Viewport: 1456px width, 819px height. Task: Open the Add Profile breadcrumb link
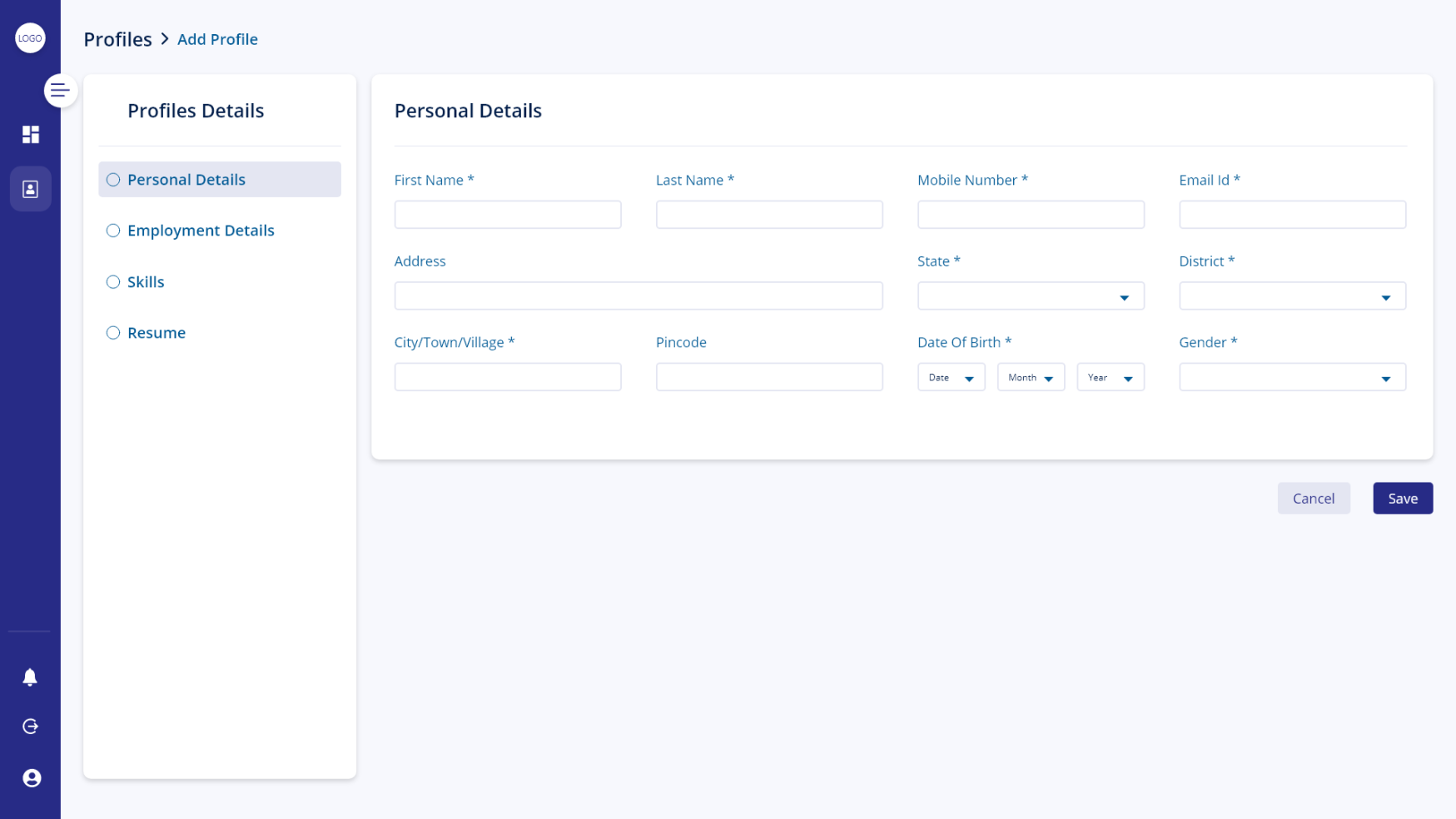[x=217, y=38]
